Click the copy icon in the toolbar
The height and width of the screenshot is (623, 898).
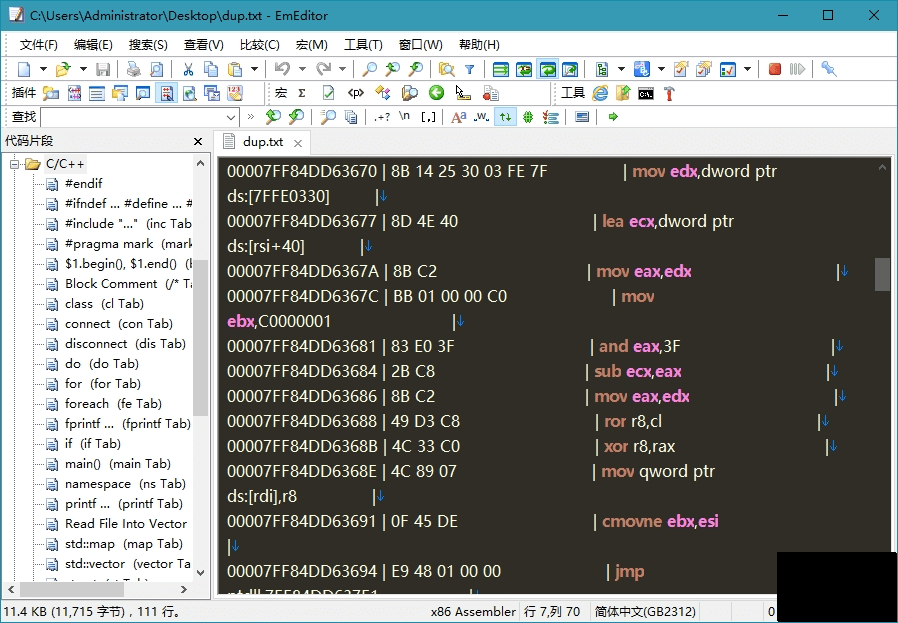point(211,69)
